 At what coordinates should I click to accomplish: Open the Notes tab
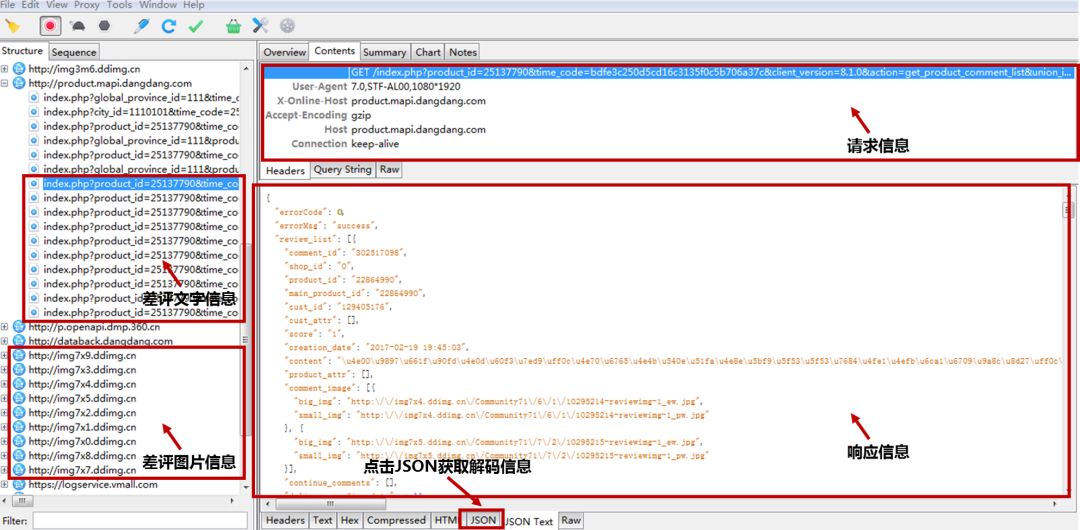click(x=463, y=52)
